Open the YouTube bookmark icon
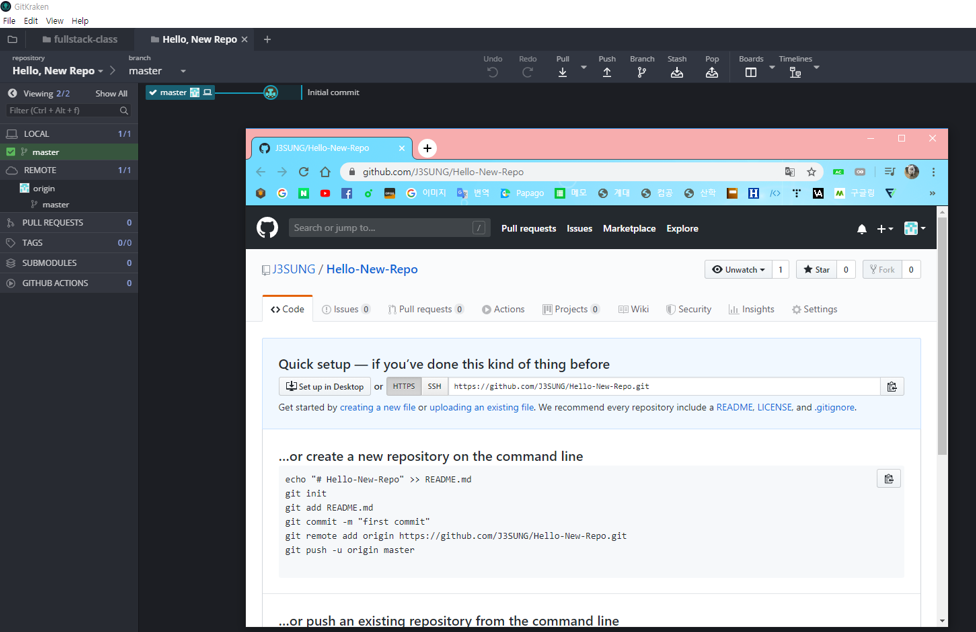Screen dimensions: 976x632 click(x=325, y=194)
